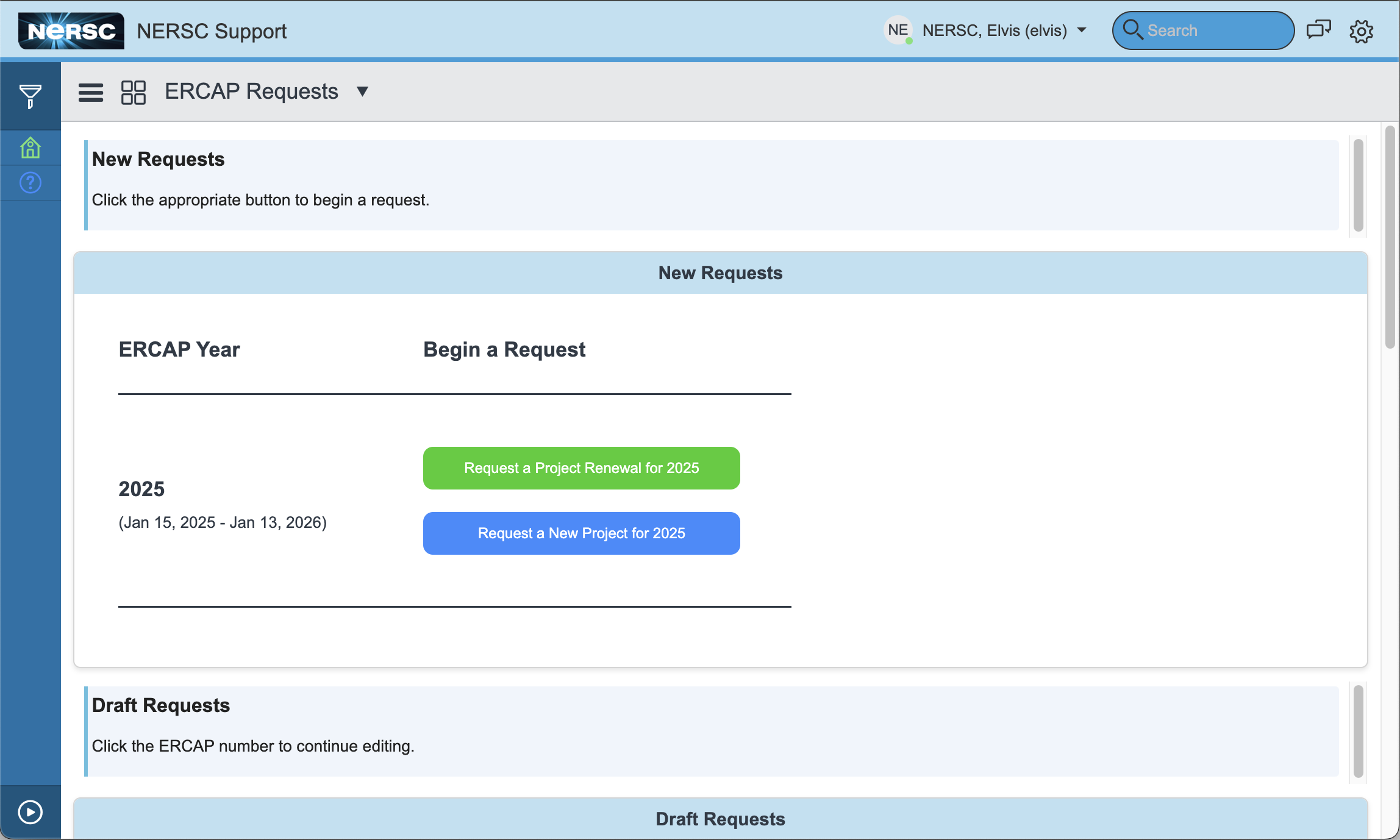Click the NERSC Support title
Viewport: 1400px width, 840px height.
pyautogui.click(x=212, y=31)
